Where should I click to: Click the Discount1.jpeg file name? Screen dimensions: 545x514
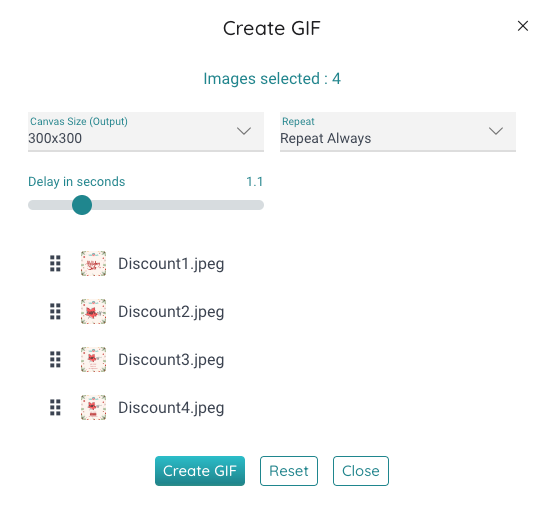171,264
